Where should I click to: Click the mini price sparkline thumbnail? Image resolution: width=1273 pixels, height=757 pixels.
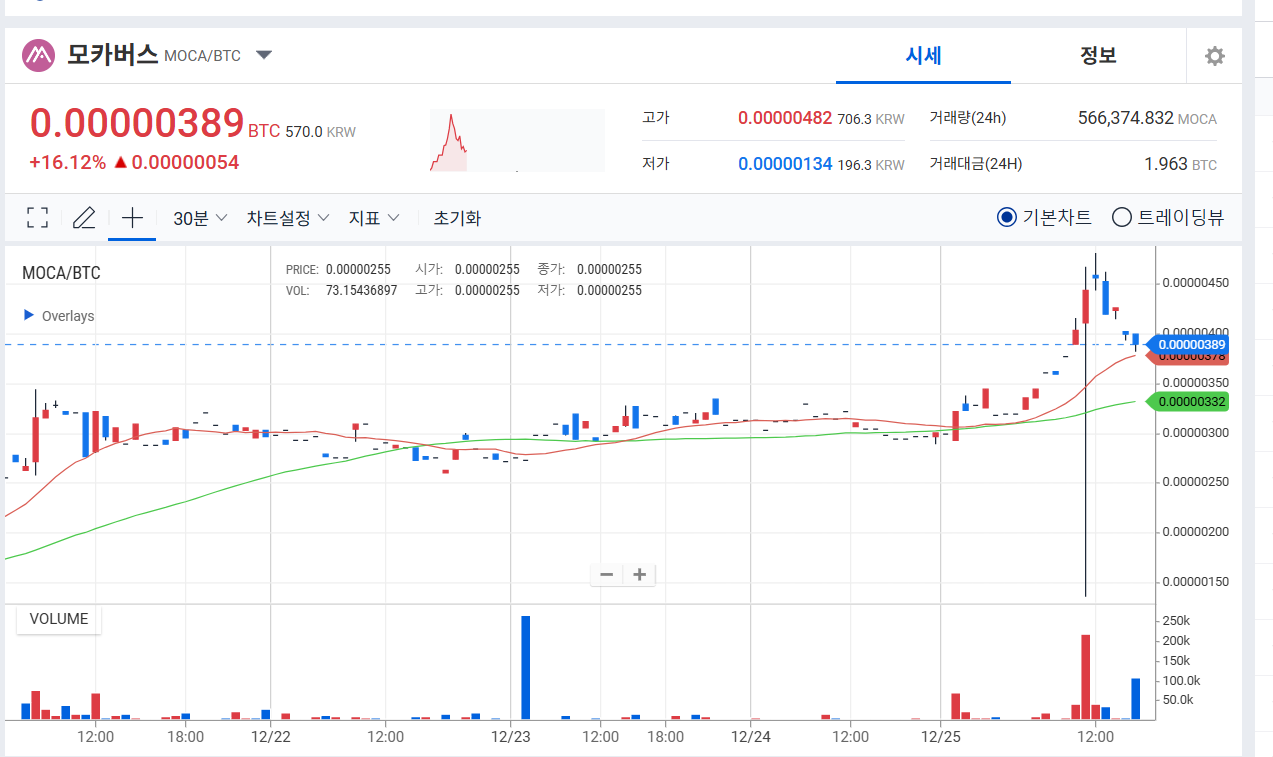pos(517,141)
